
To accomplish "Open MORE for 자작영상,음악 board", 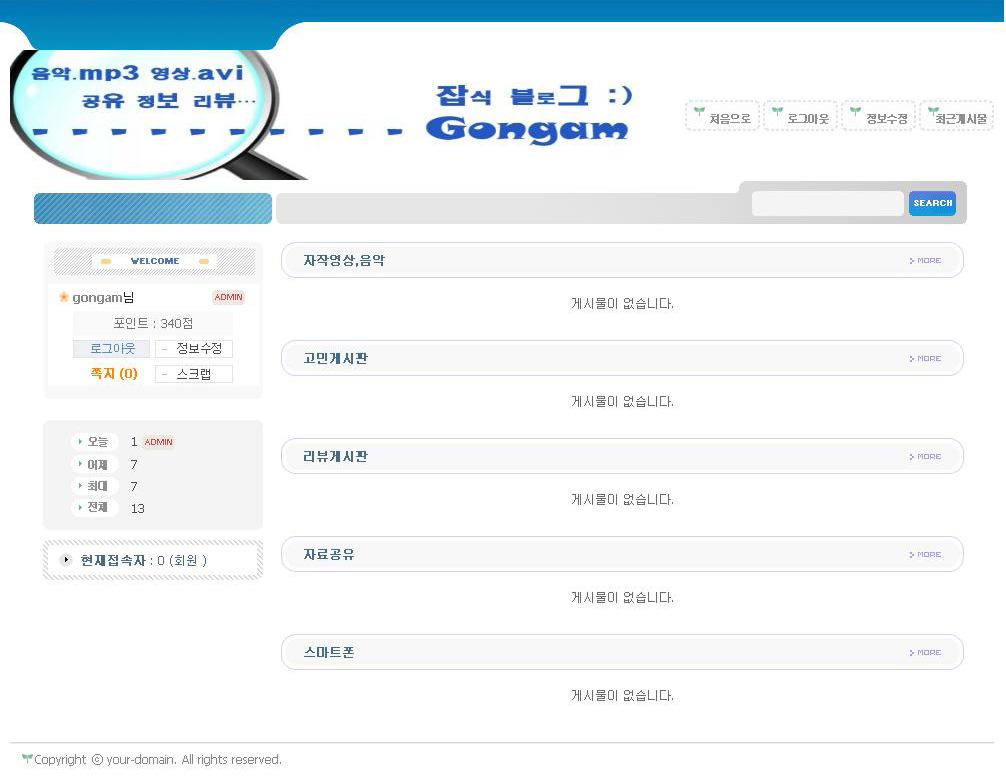I will 926,261.
